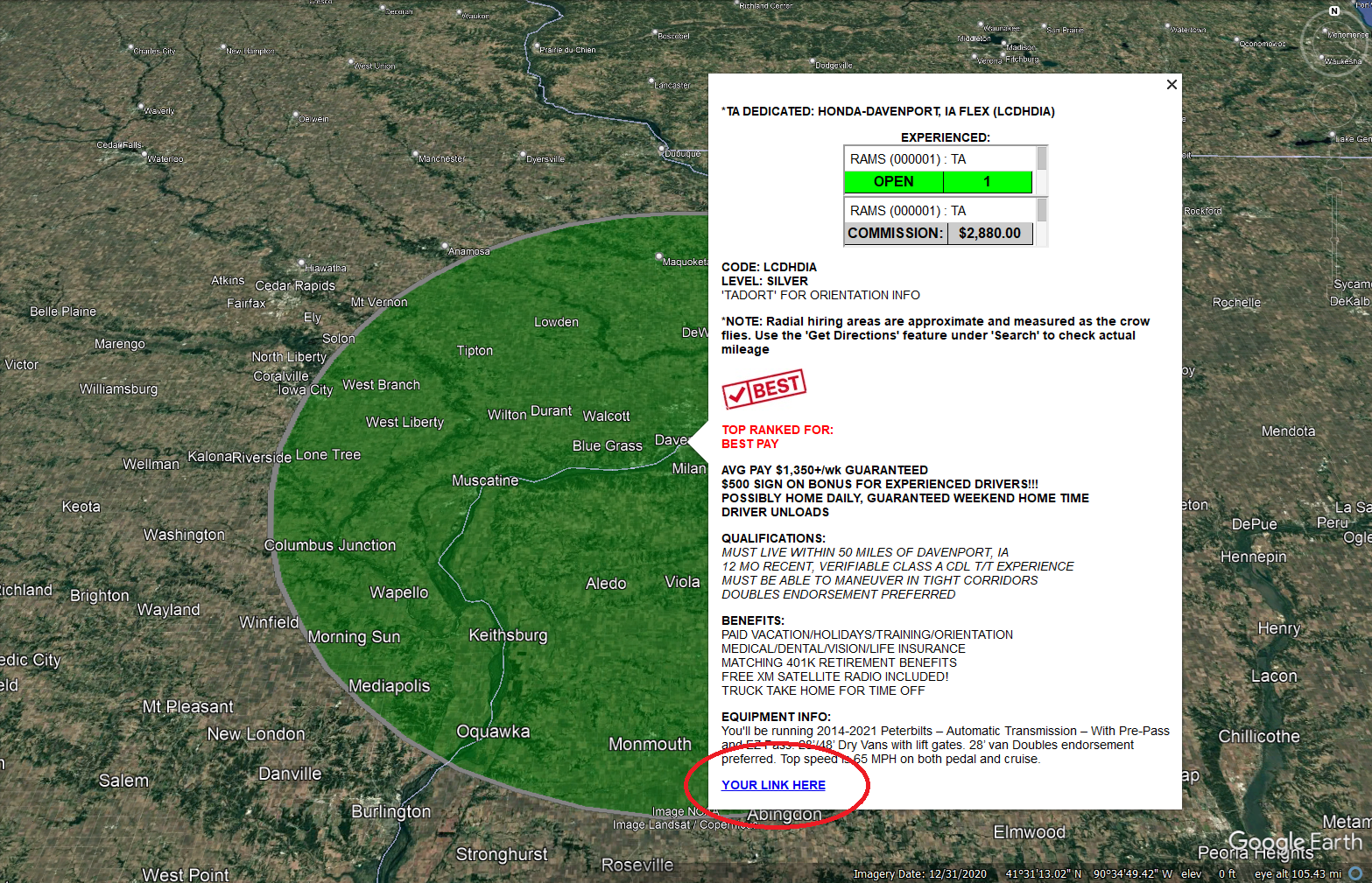Click the Dubuque city dot marker

tap(662, 150)
